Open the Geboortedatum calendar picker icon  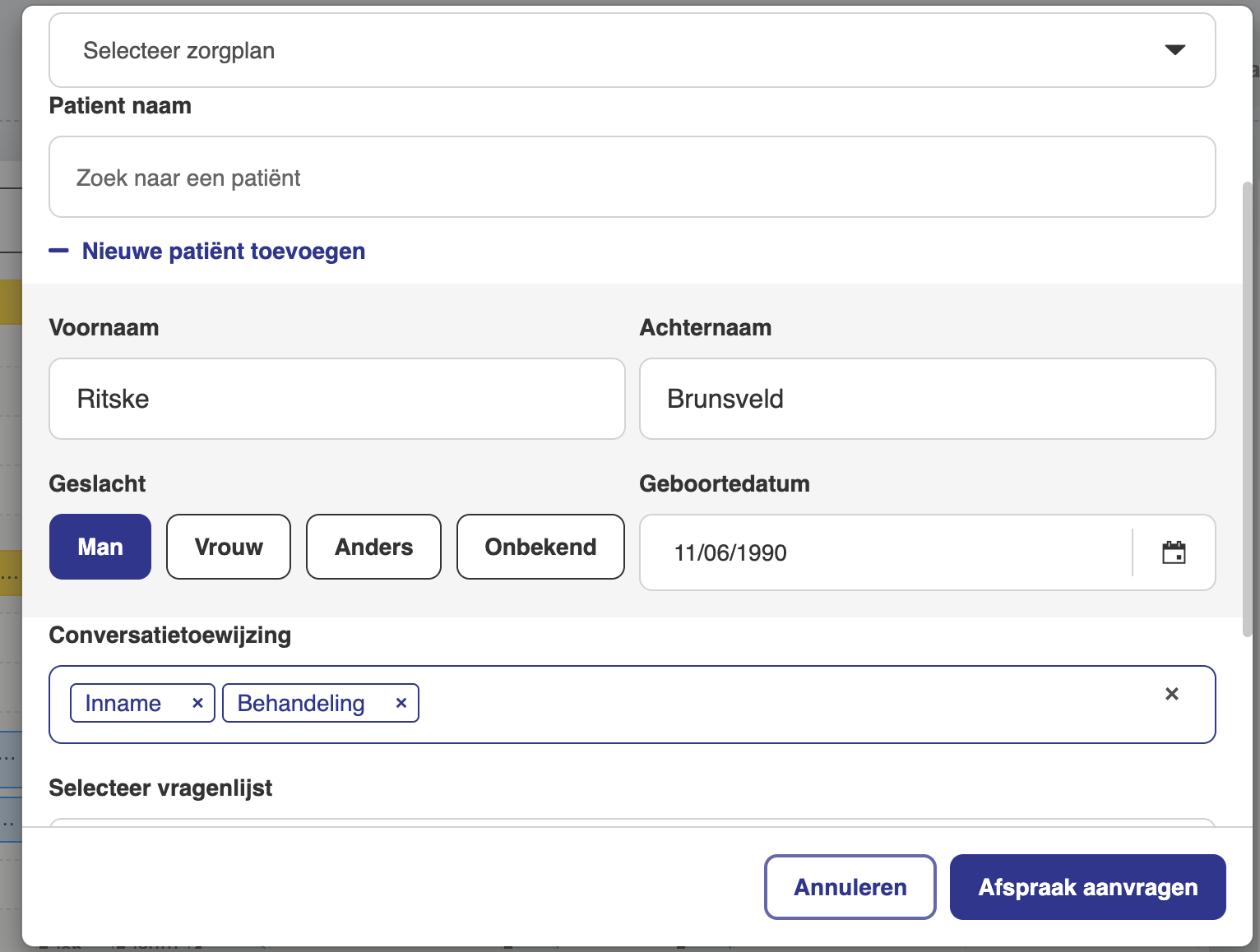(x=1174, y=552)
